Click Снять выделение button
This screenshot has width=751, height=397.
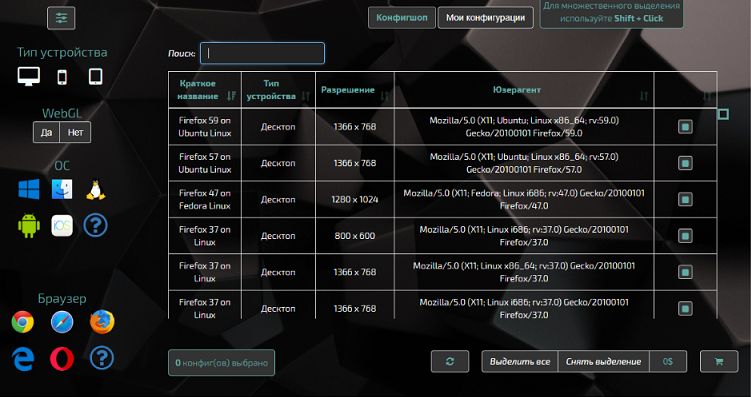pyautogui.click(x=603, y=362)
